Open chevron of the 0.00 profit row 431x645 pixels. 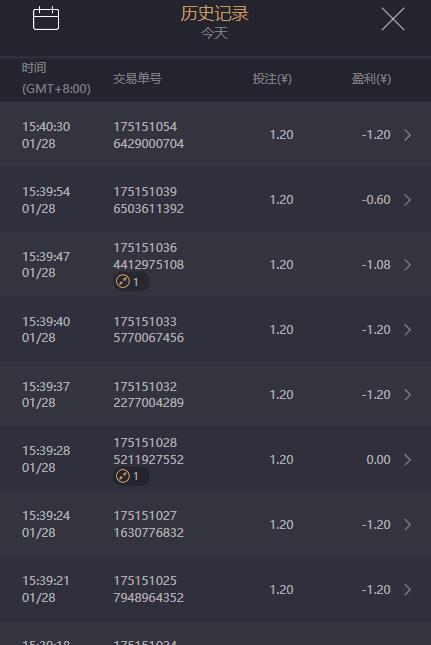[407, 459]
